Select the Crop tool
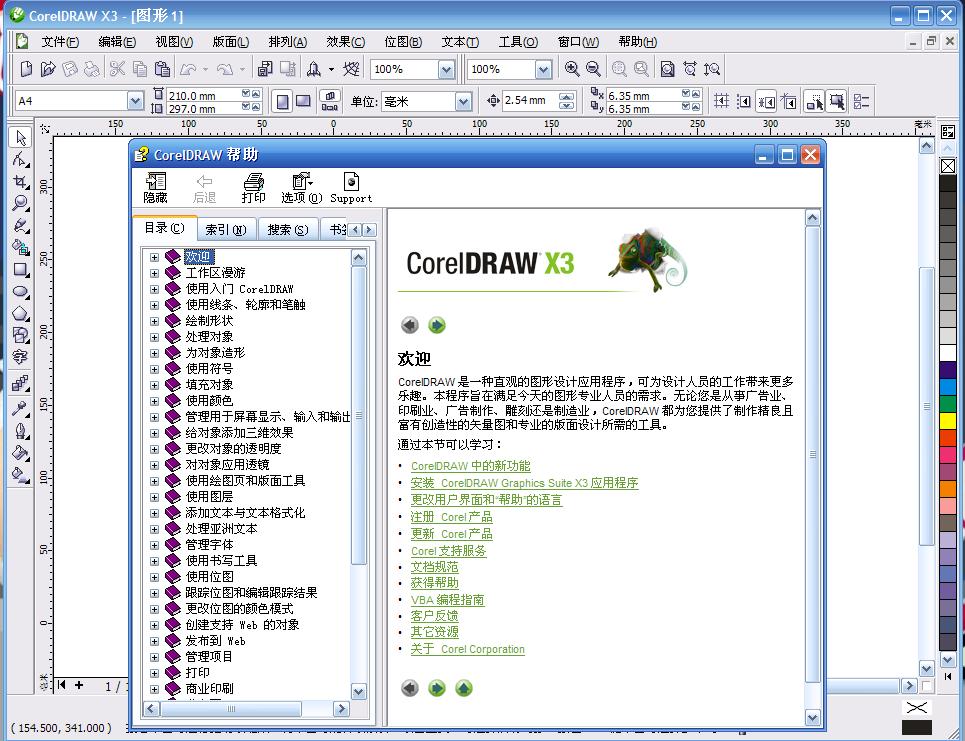 (x=20, y=182)
